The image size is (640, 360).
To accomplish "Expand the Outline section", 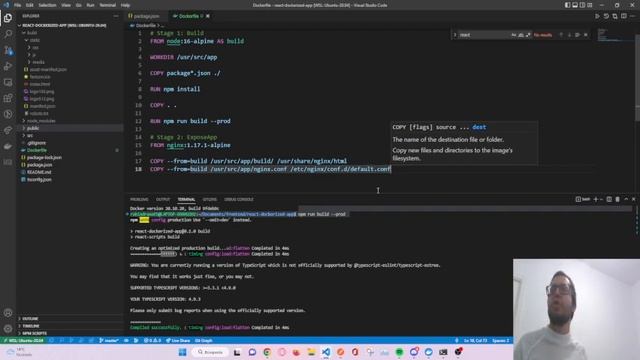I will 30,319.
